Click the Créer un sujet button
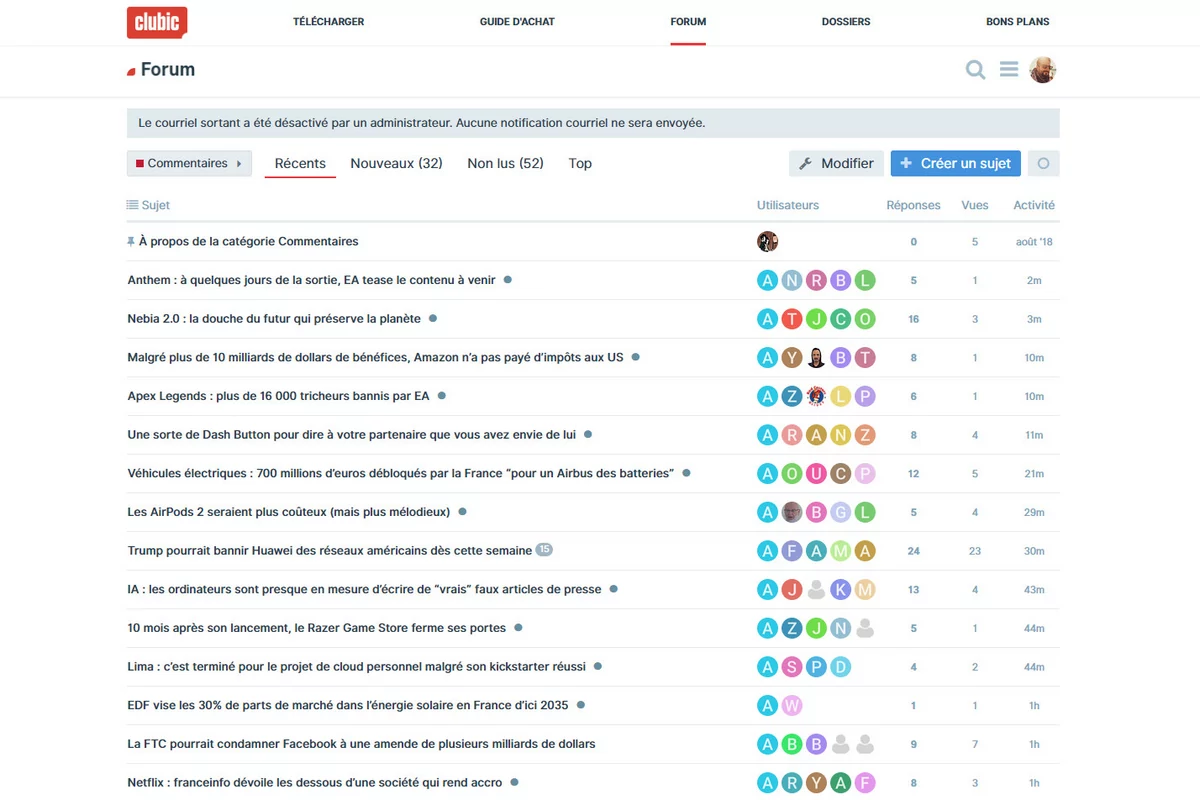 (956, 163)
